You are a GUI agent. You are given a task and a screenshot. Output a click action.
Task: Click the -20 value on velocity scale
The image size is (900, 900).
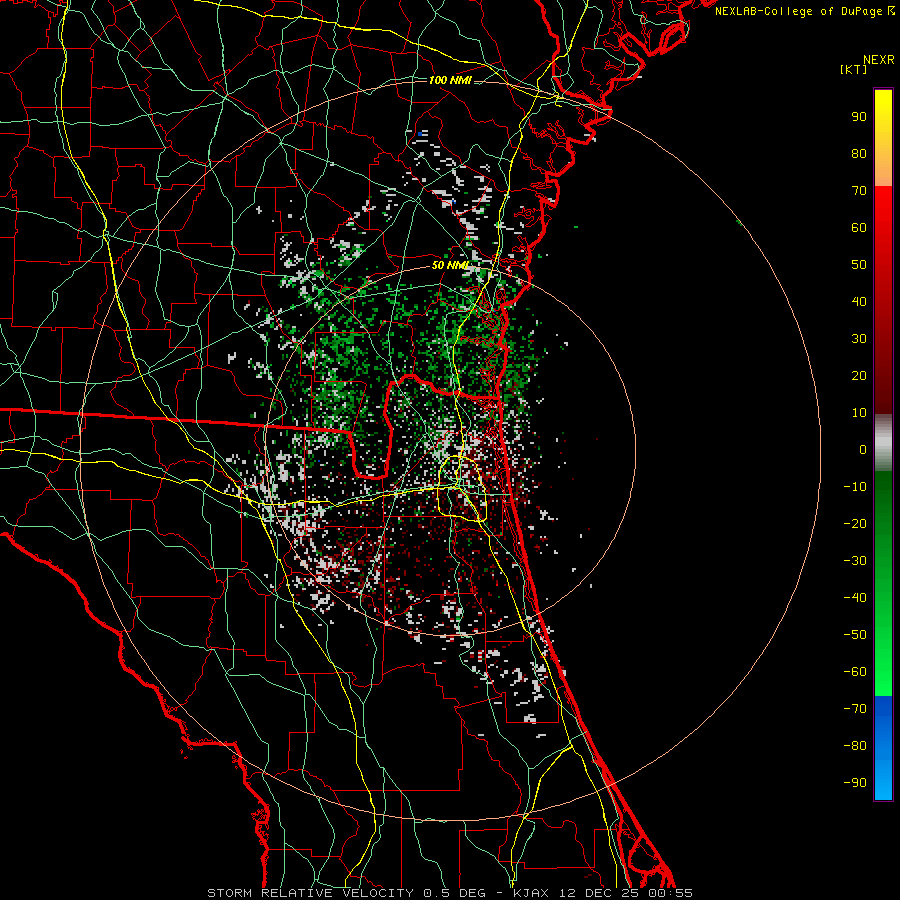click(x=855, y=523)
